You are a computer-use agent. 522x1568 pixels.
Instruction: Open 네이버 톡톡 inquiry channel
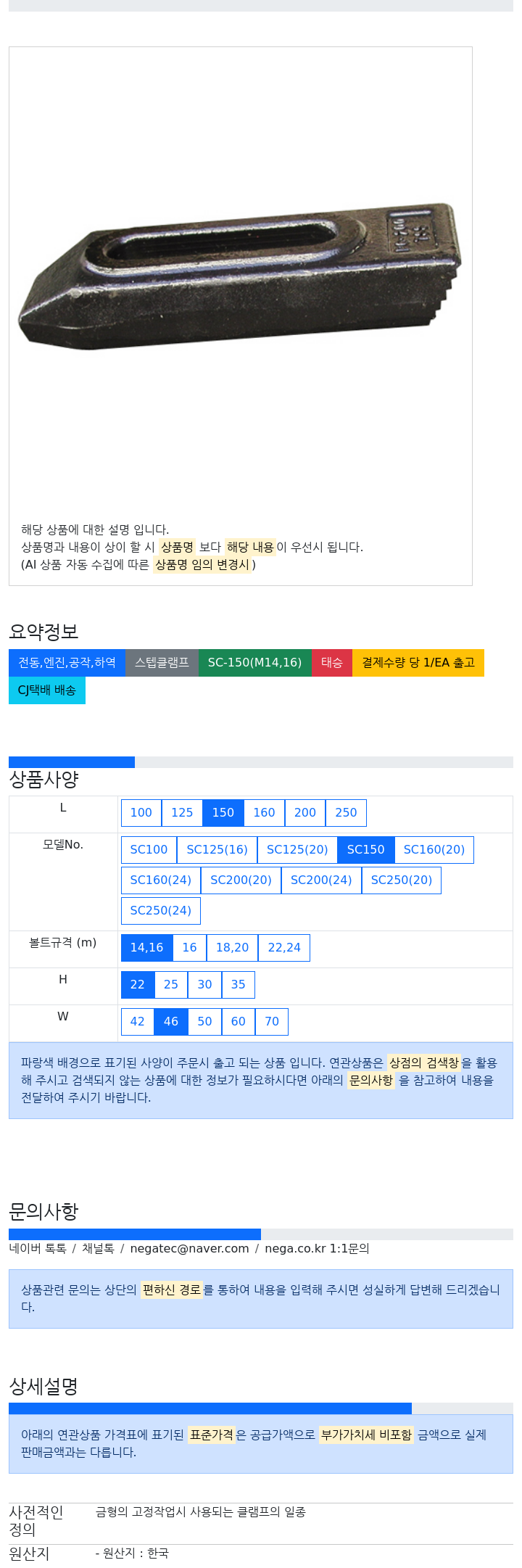coord(38,1248)
